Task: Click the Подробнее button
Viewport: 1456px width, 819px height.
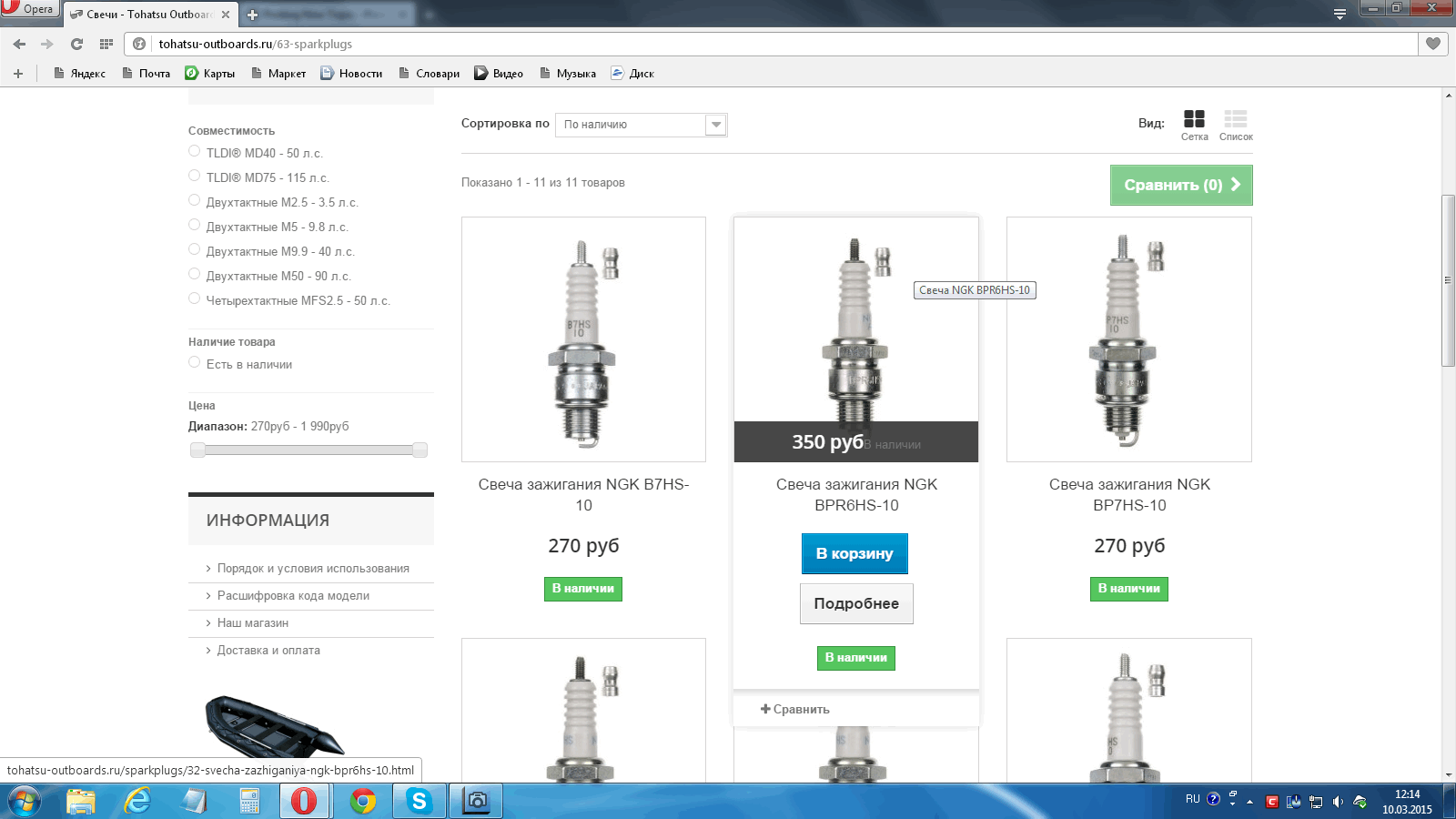Action: (856, 603)
